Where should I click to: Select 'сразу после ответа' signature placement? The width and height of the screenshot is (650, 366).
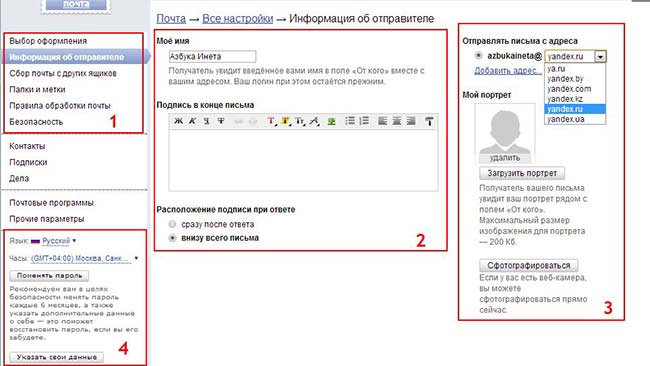click(x=172, y=224)
